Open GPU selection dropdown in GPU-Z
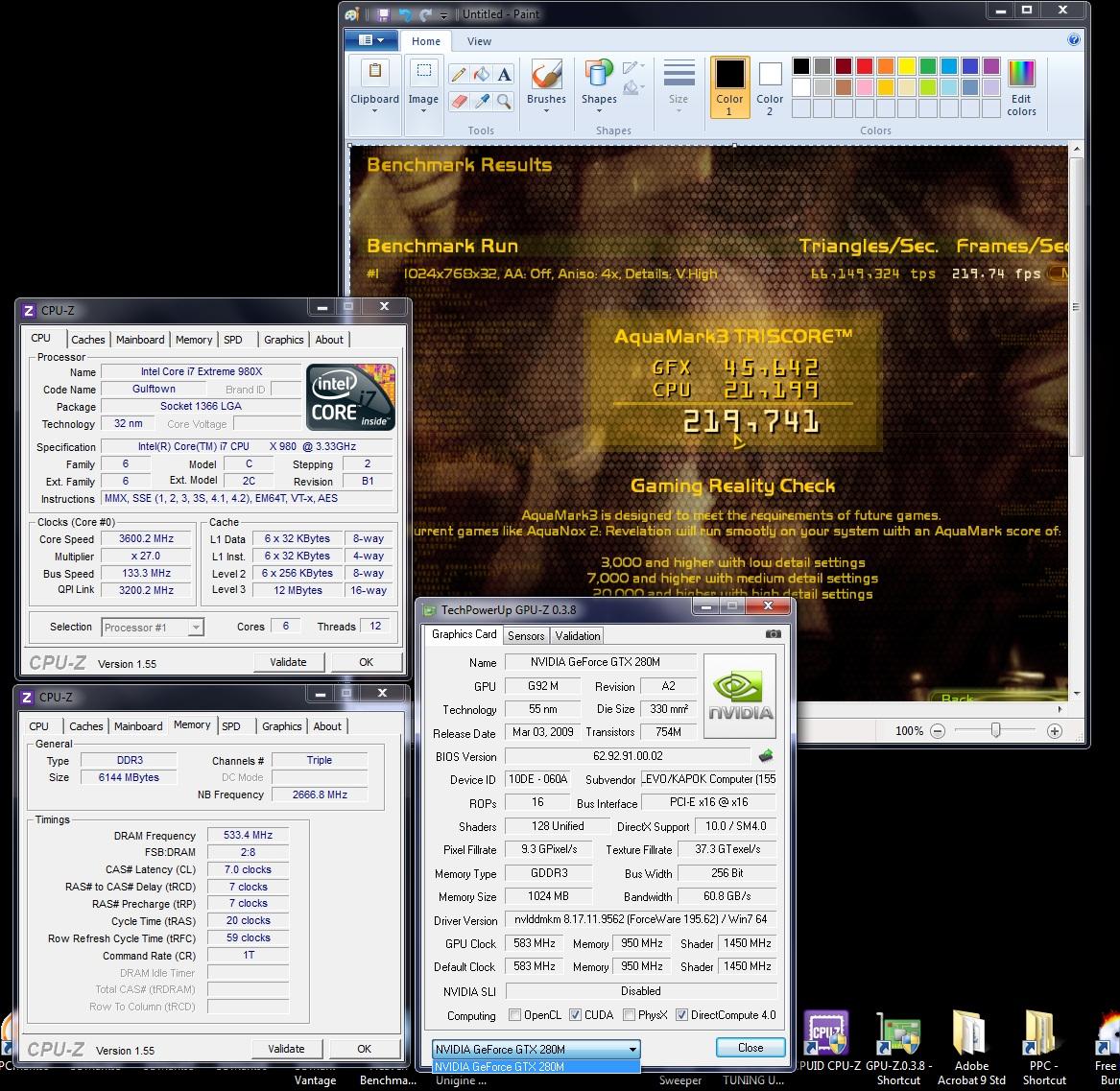The height and width of the screenshot is (1091, 1120). tap(536, 1049)
